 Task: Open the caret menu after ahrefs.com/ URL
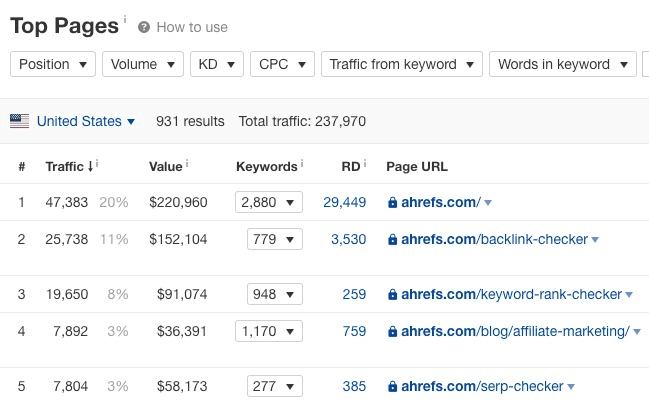click(x=488, y=203)
